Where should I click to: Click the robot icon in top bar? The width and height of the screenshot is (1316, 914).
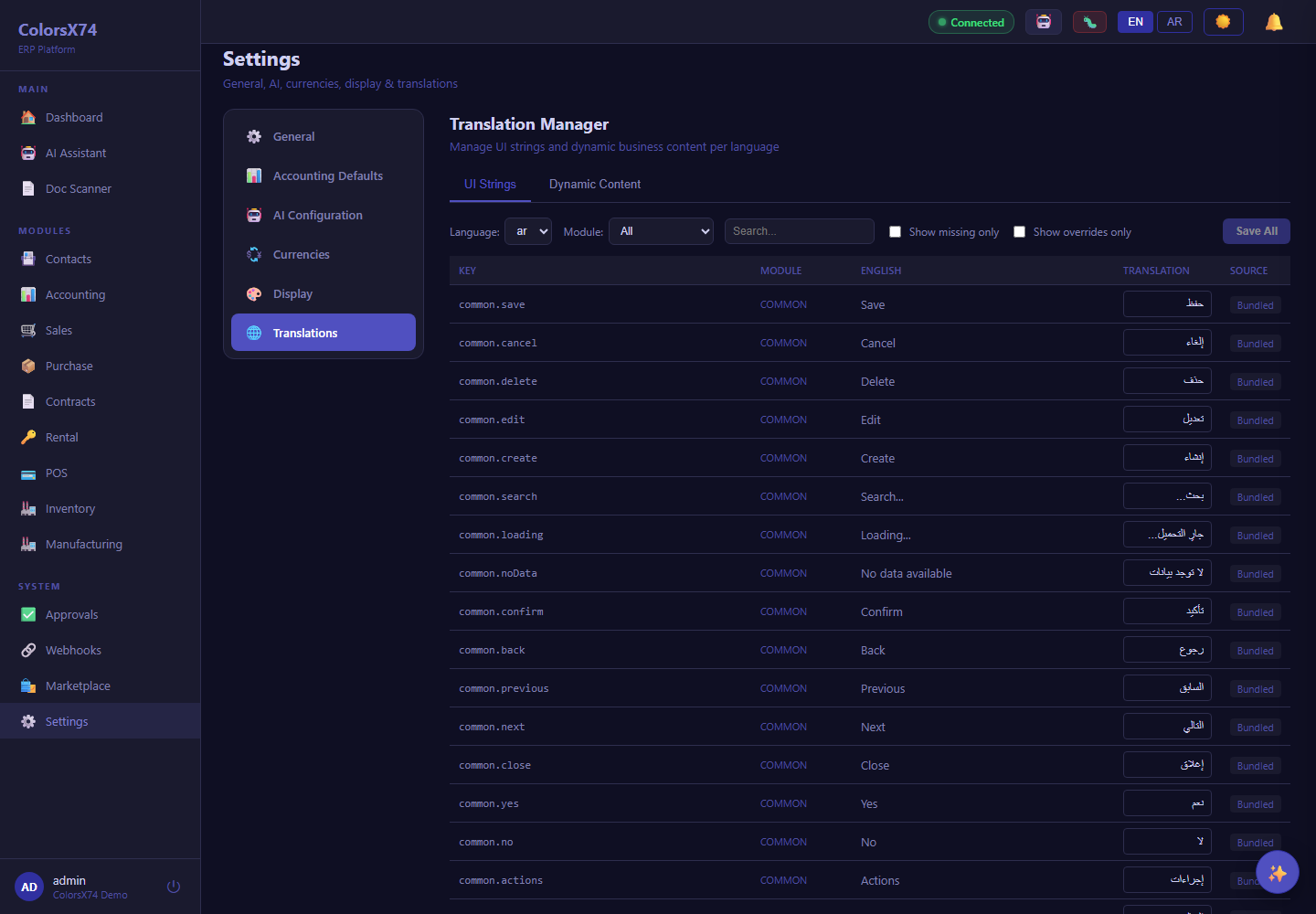1044,22
